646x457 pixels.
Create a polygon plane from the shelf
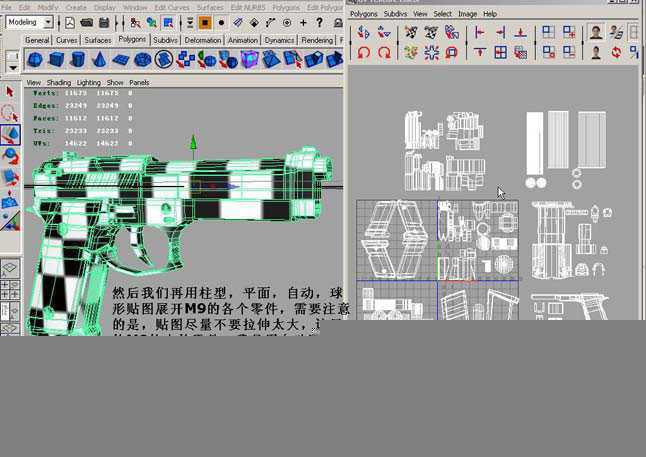[121, 60]
